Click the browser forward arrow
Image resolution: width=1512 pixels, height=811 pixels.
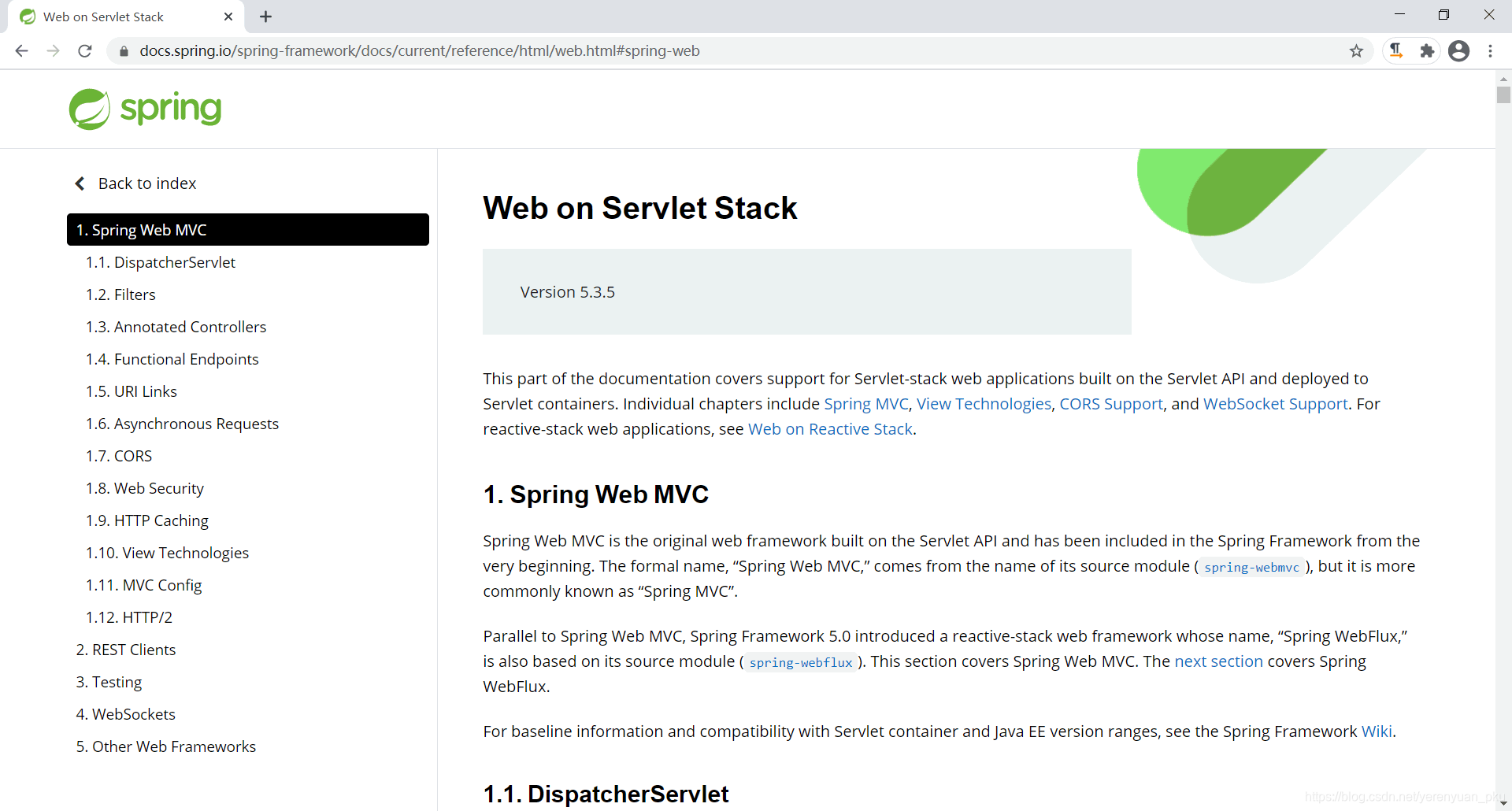(x=53, y=50)
